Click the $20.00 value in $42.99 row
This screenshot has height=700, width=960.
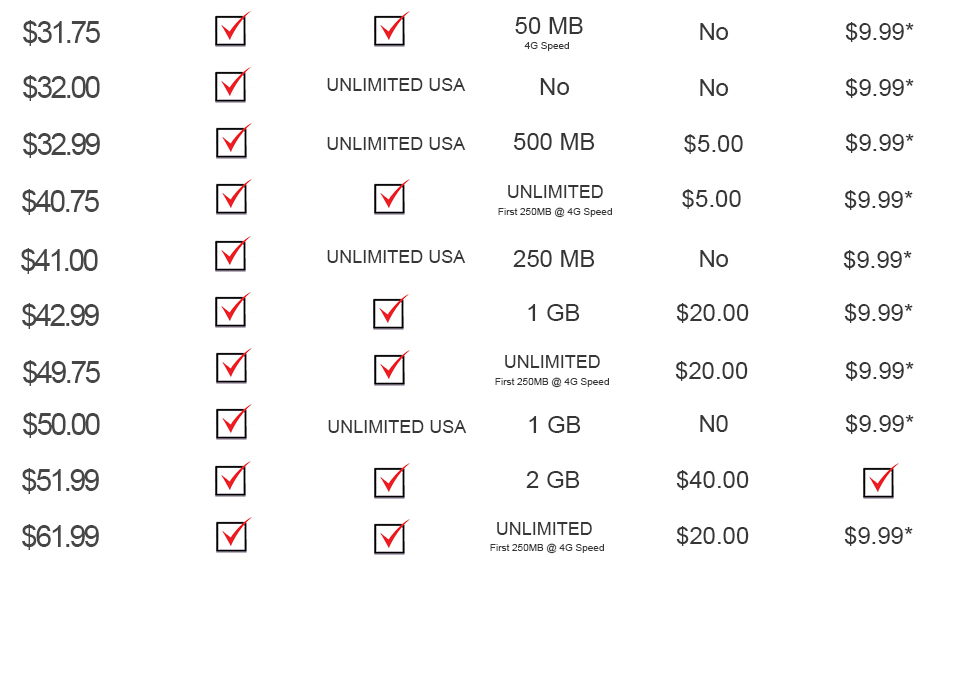(x=712, y=313)
